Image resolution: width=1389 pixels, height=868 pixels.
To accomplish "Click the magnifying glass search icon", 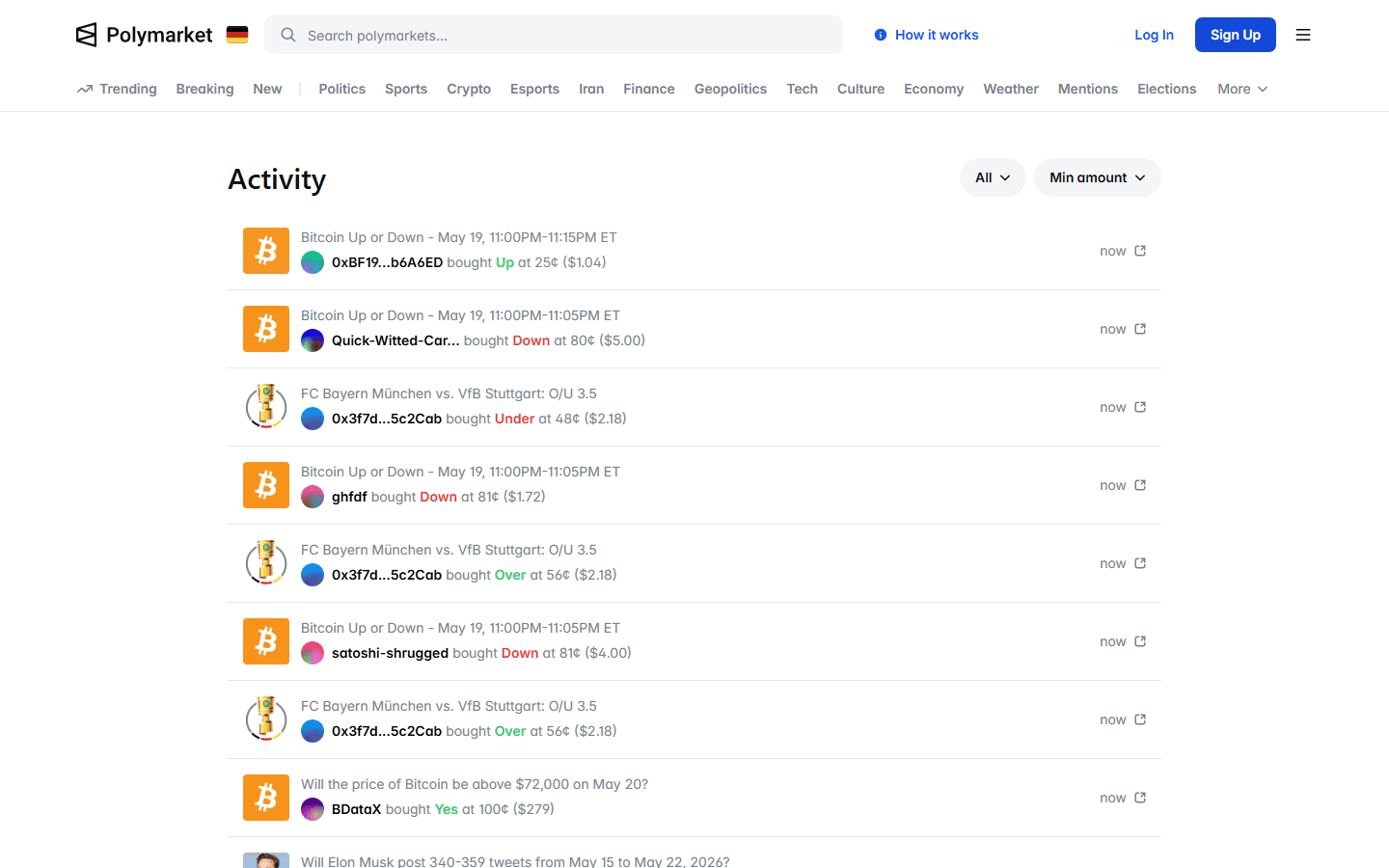I will (x=287, y=35).
